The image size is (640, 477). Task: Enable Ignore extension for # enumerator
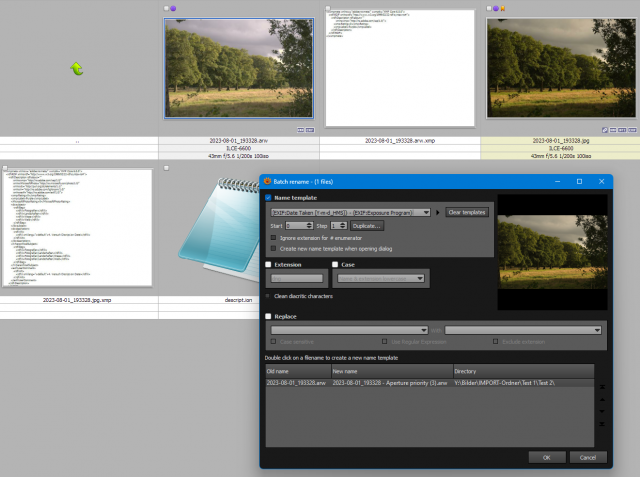tap(273, 237)
